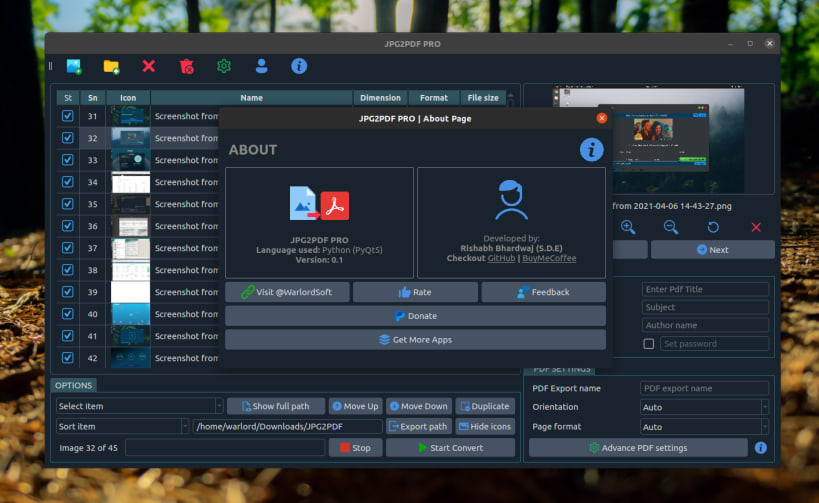The width and height of the screenshot is (819, 503).
Task: Click the Enter Pdf Title field
Action: pos(705,289)
